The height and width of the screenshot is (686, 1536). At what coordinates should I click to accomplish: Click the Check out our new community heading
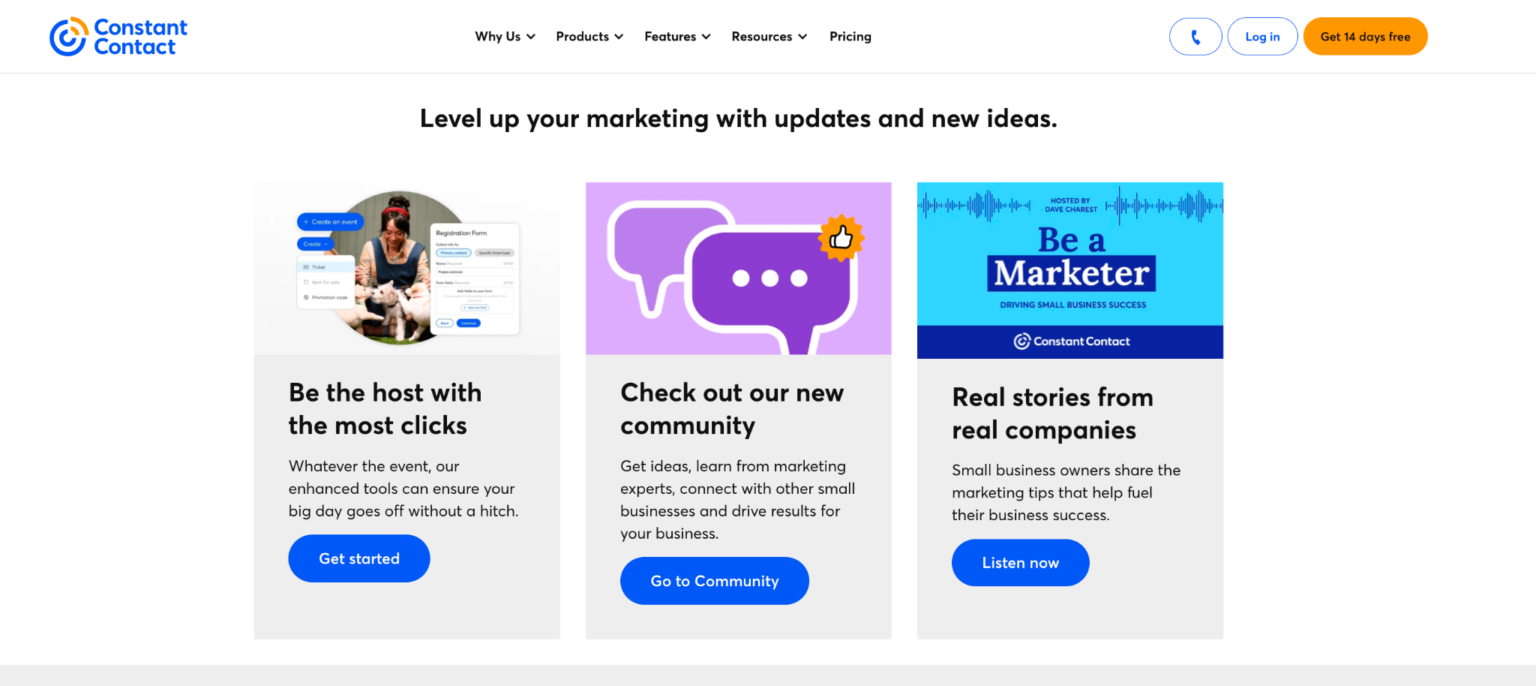(732, 408)
